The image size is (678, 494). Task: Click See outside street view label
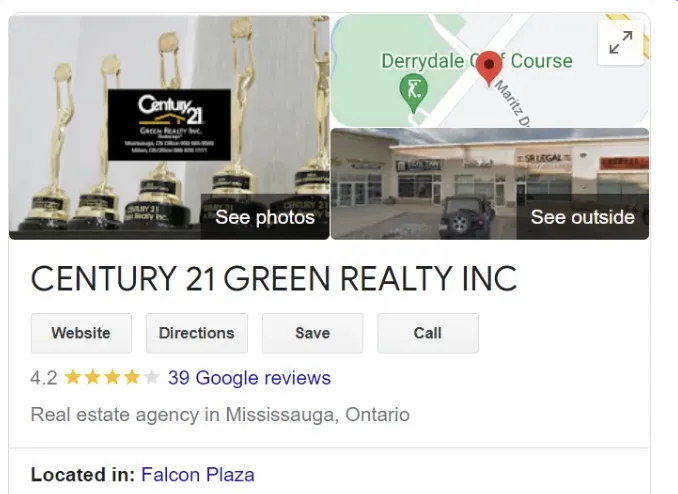[x=582, y=217]
